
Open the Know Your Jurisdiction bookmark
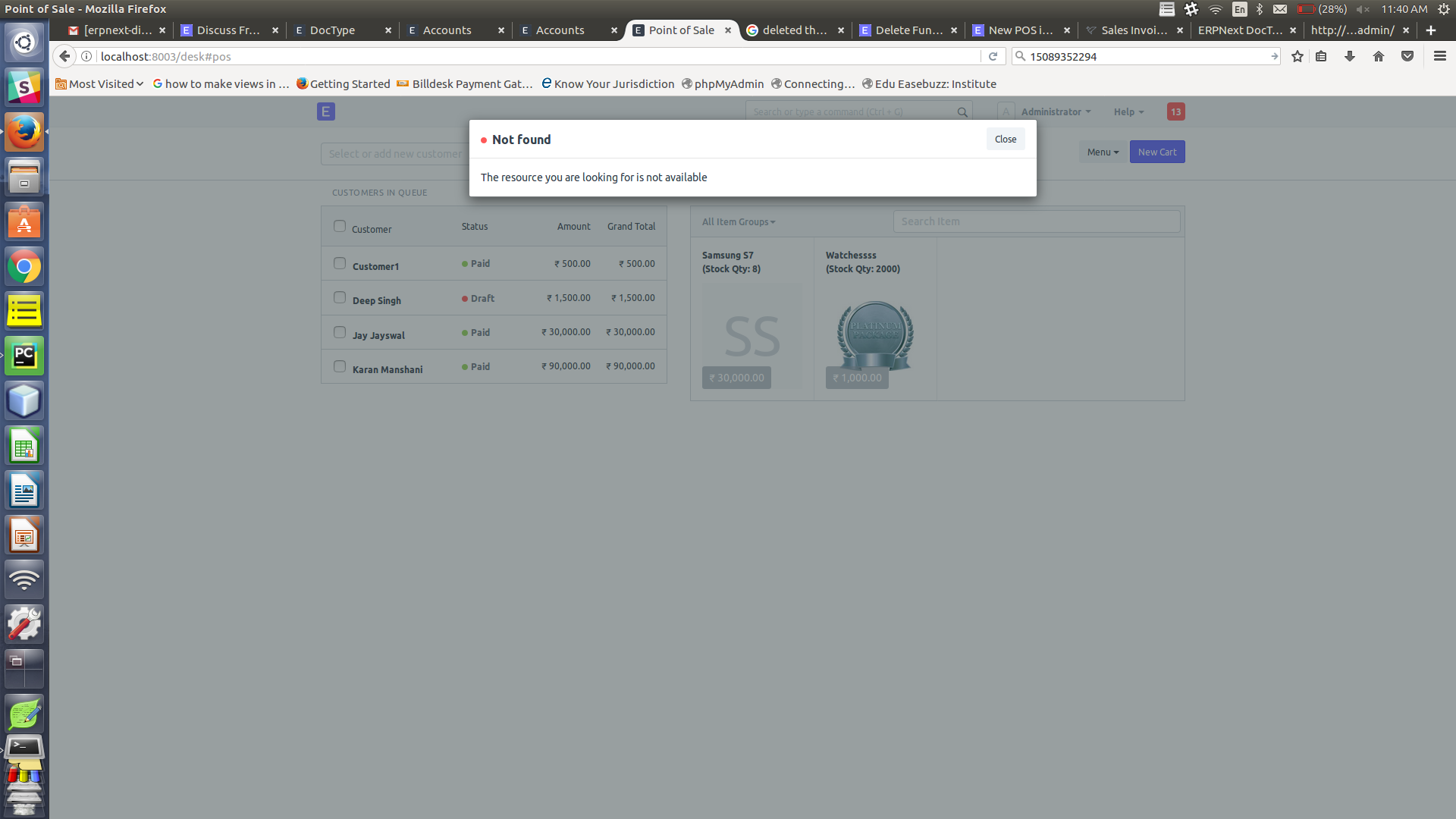(x=607, y=84)
